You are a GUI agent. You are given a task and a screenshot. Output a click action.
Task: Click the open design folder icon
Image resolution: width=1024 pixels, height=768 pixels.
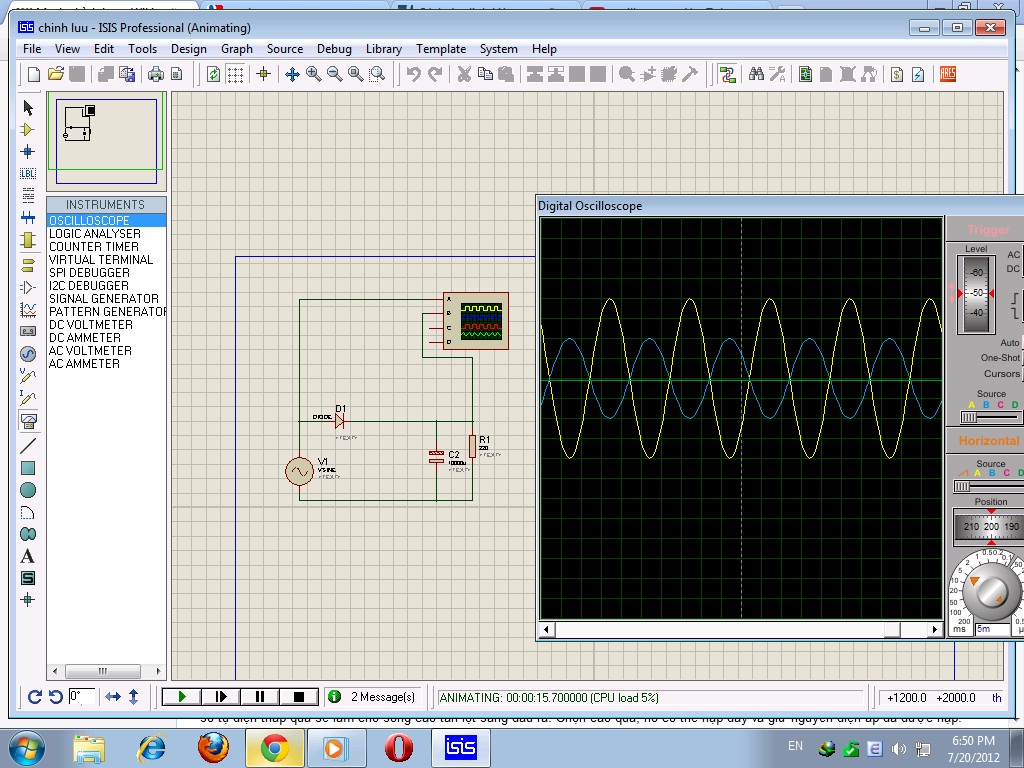point(56,74)
